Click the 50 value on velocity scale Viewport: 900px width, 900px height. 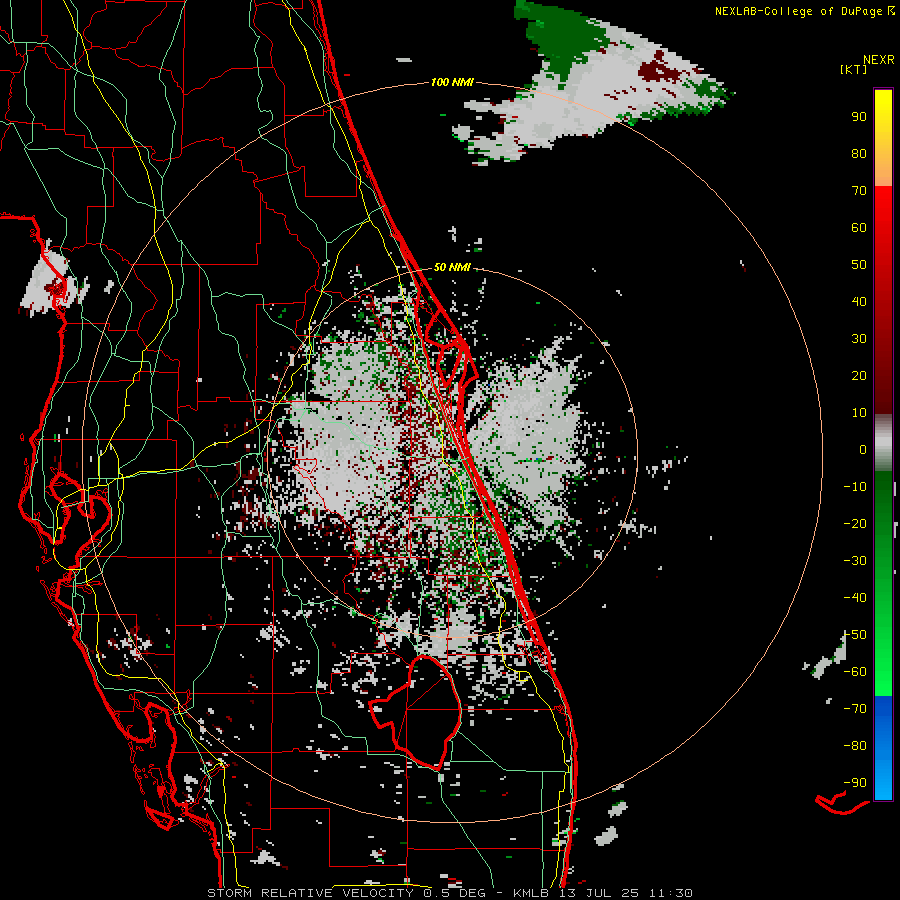tap(859, 265)
